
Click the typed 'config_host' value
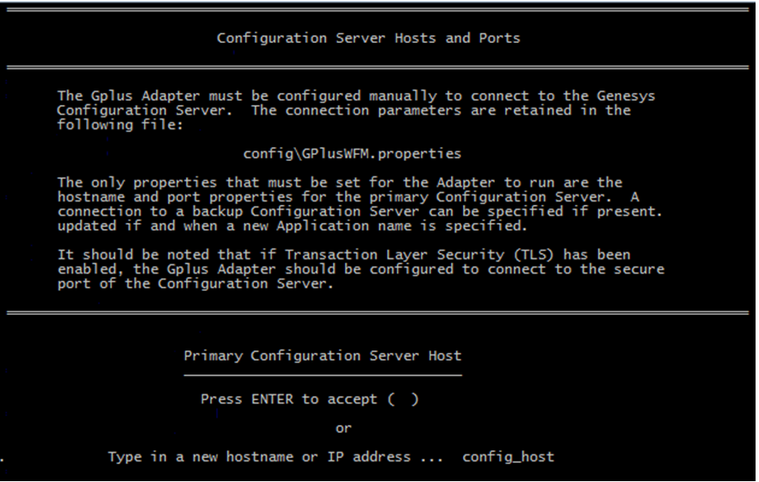pos(508,457)
